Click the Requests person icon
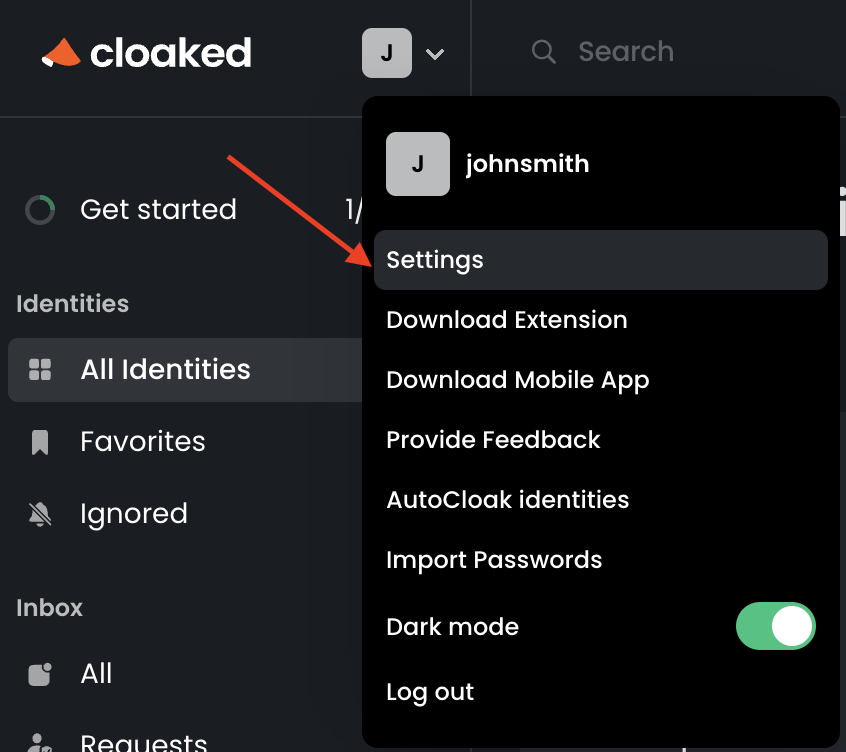This screenshot has width=846, height=752. [x=40, y=743]
